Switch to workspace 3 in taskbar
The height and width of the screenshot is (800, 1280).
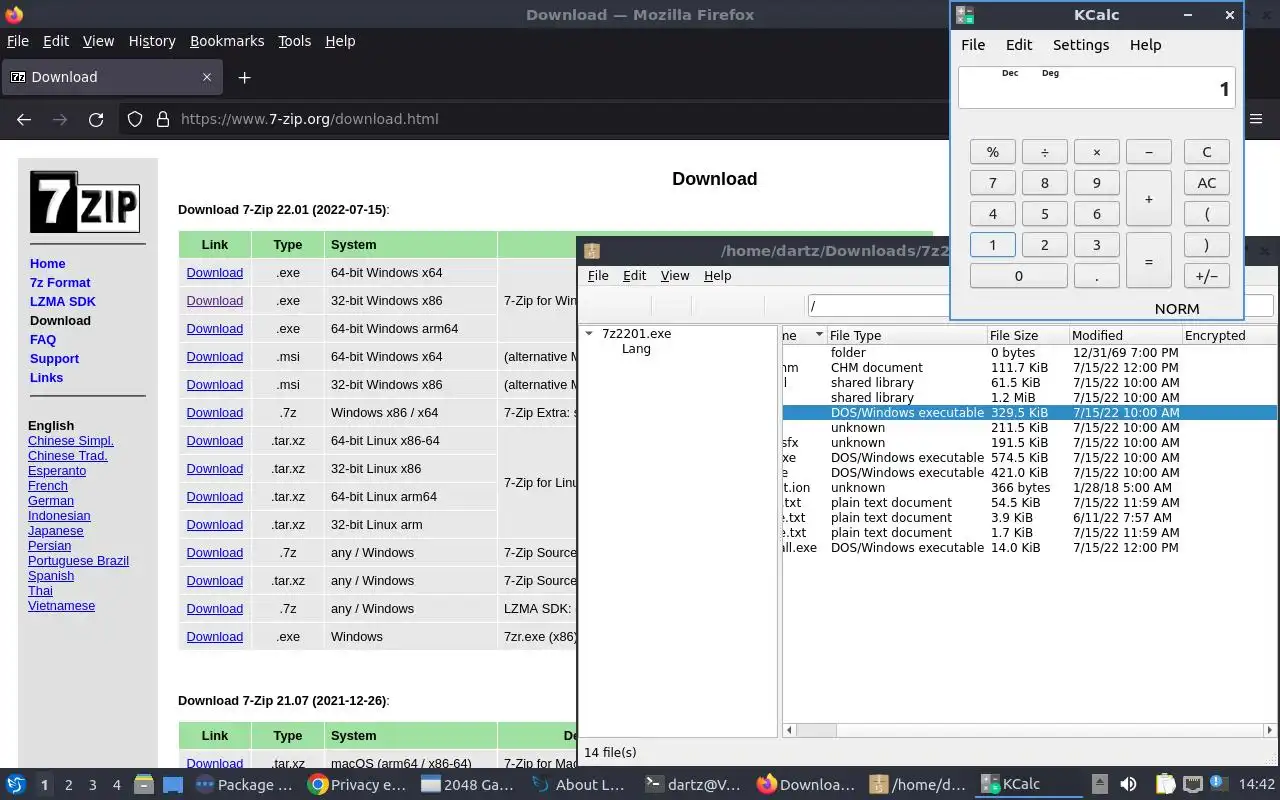click(x=92, y=785)
